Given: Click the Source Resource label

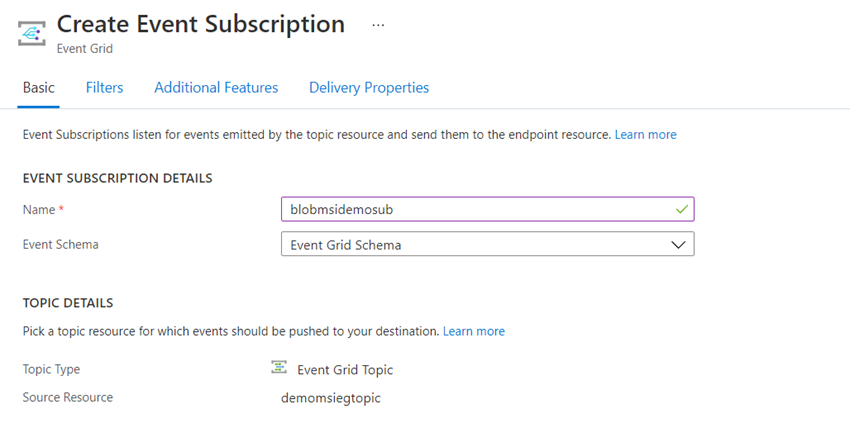Looking at the screenshot, I should (x=68, y=397).
